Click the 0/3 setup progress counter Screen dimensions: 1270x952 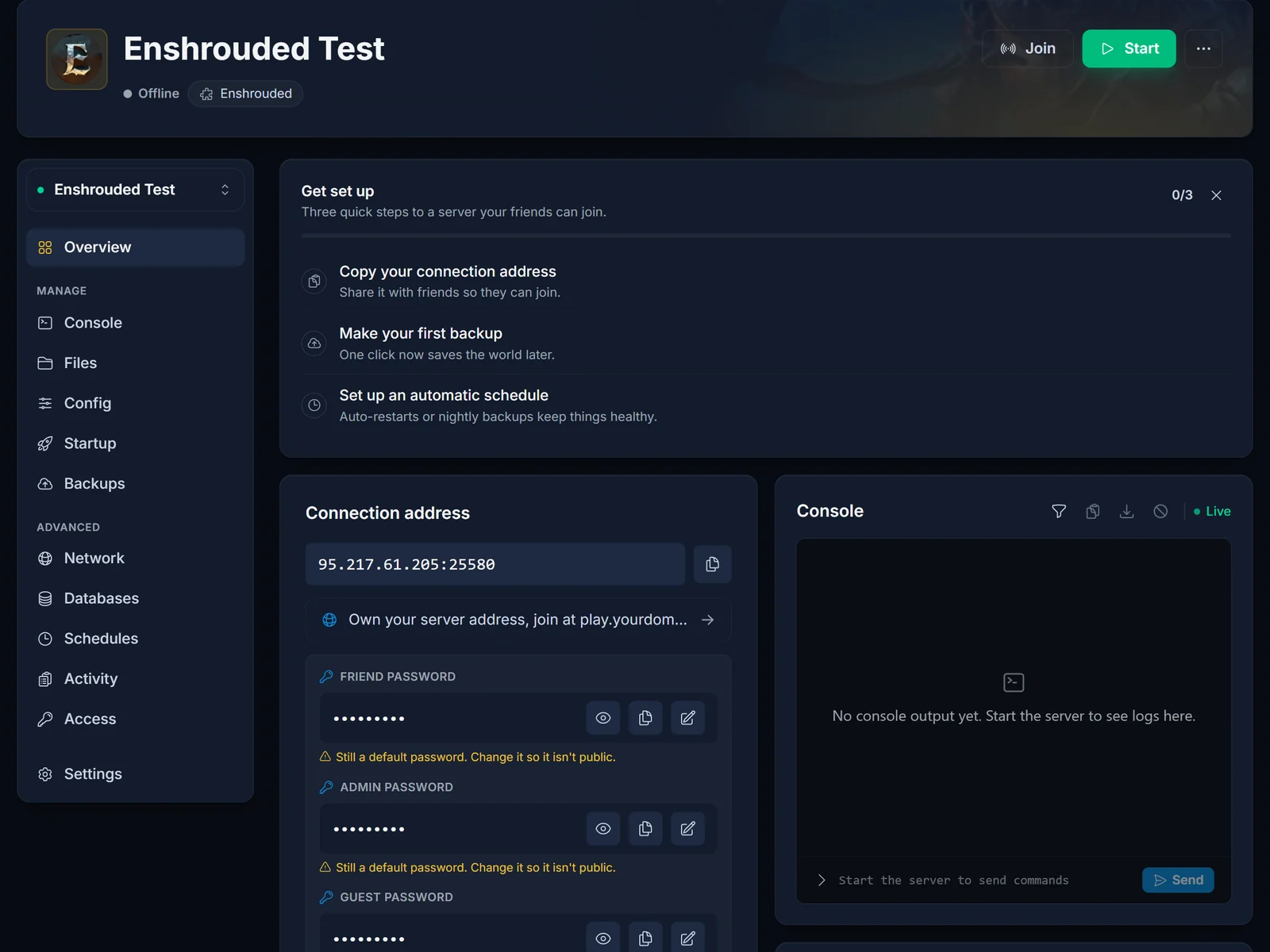pos(1182,195)
